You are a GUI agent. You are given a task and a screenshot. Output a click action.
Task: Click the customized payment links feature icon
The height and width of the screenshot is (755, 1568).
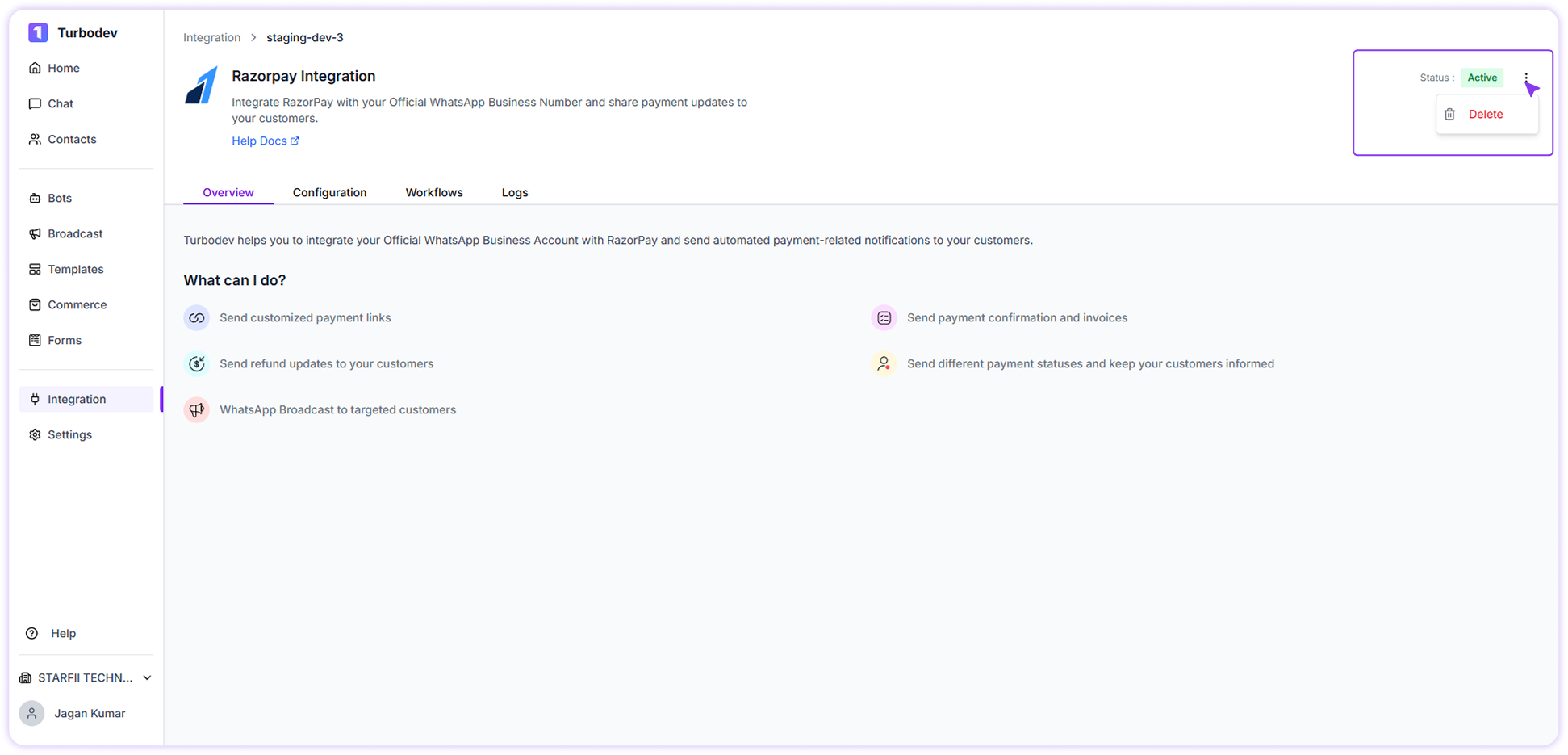click(x=196, y=317)
